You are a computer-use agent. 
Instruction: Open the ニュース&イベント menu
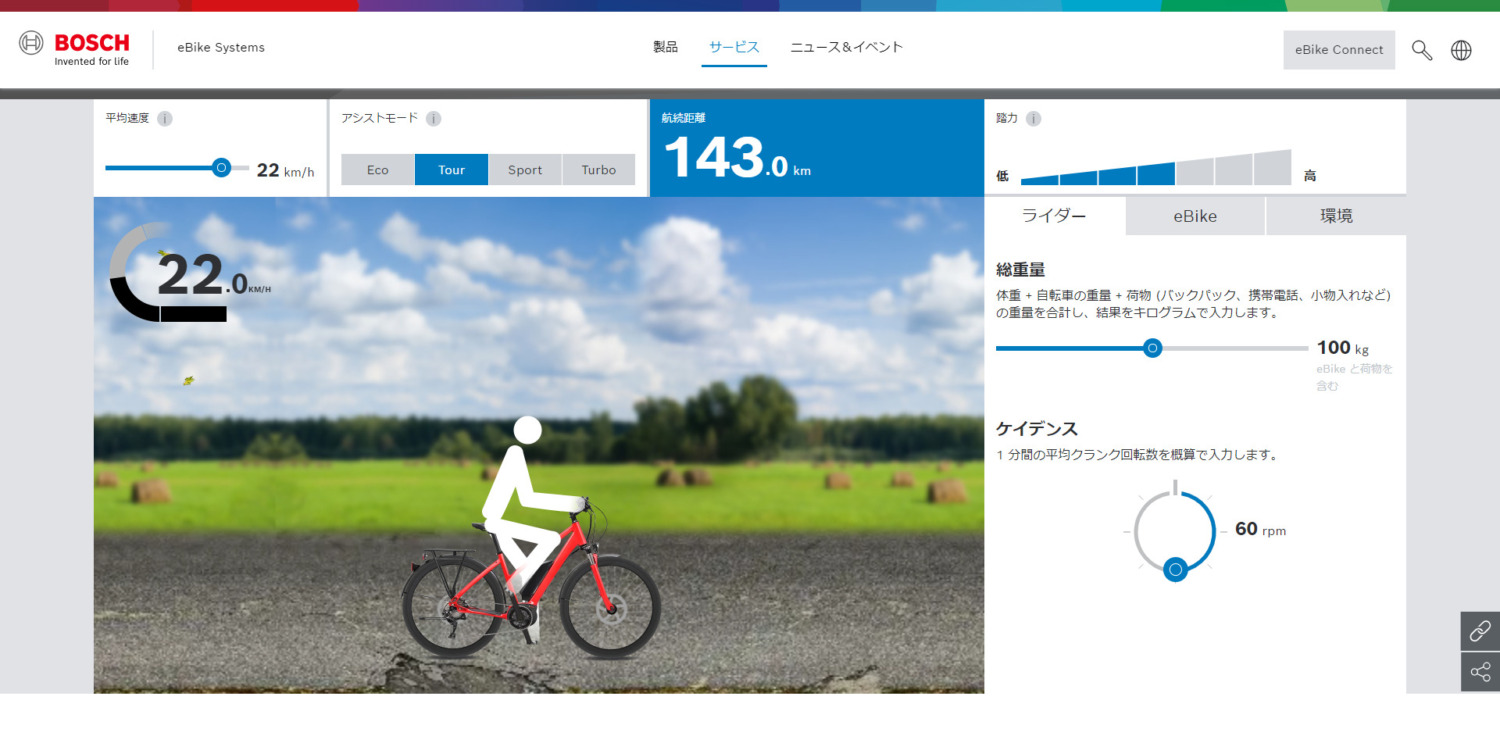tap(846, 47)
